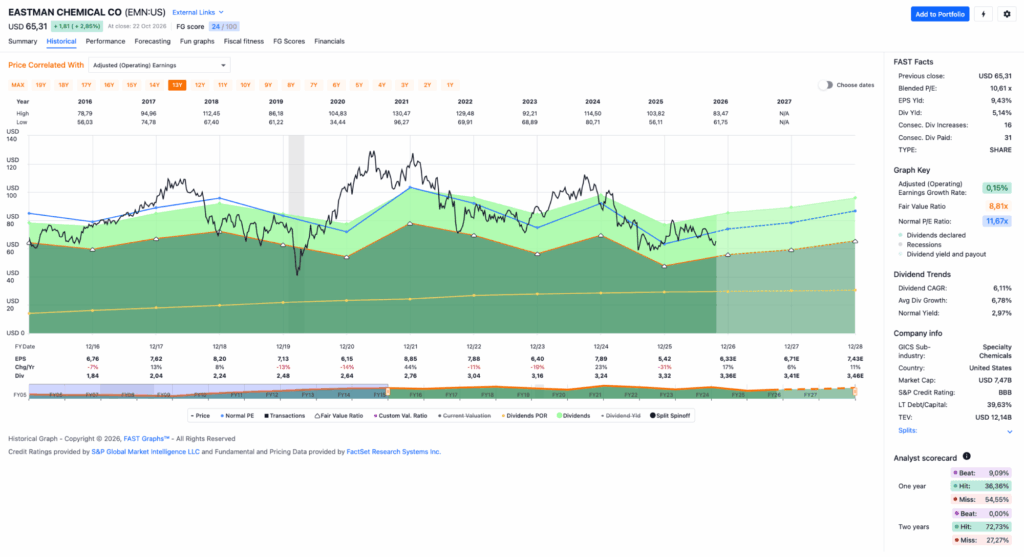Grab the left handle of timeline range slider
The height and width of the screenshot is (557, 1024).
click(387, 392)
